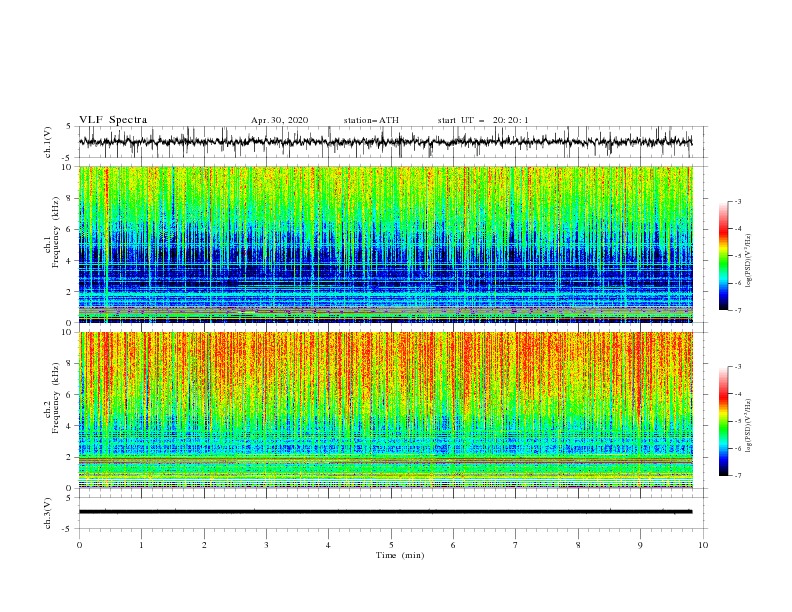This screenshot has width=792, height=612.
Task: Click the date 'Apr. 30, 2020'
Action: tap(279, 120)
